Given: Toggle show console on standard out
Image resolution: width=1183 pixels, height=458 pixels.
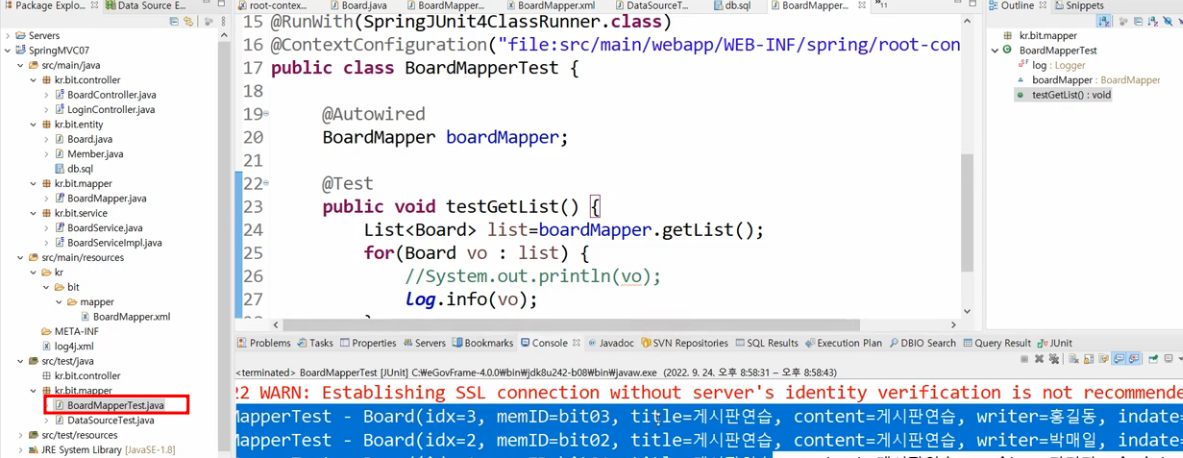Looking at the screenshot, I should [x=1118, y=359].
